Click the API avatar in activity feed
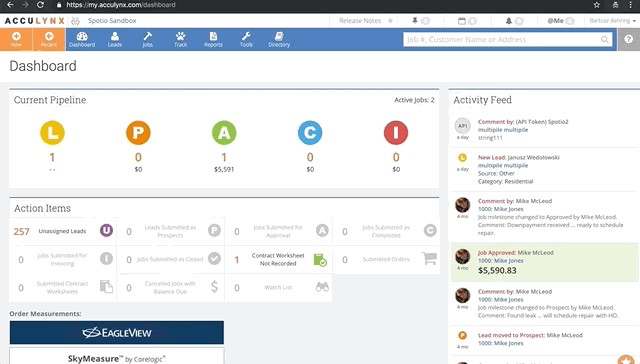 coord(462,126)
